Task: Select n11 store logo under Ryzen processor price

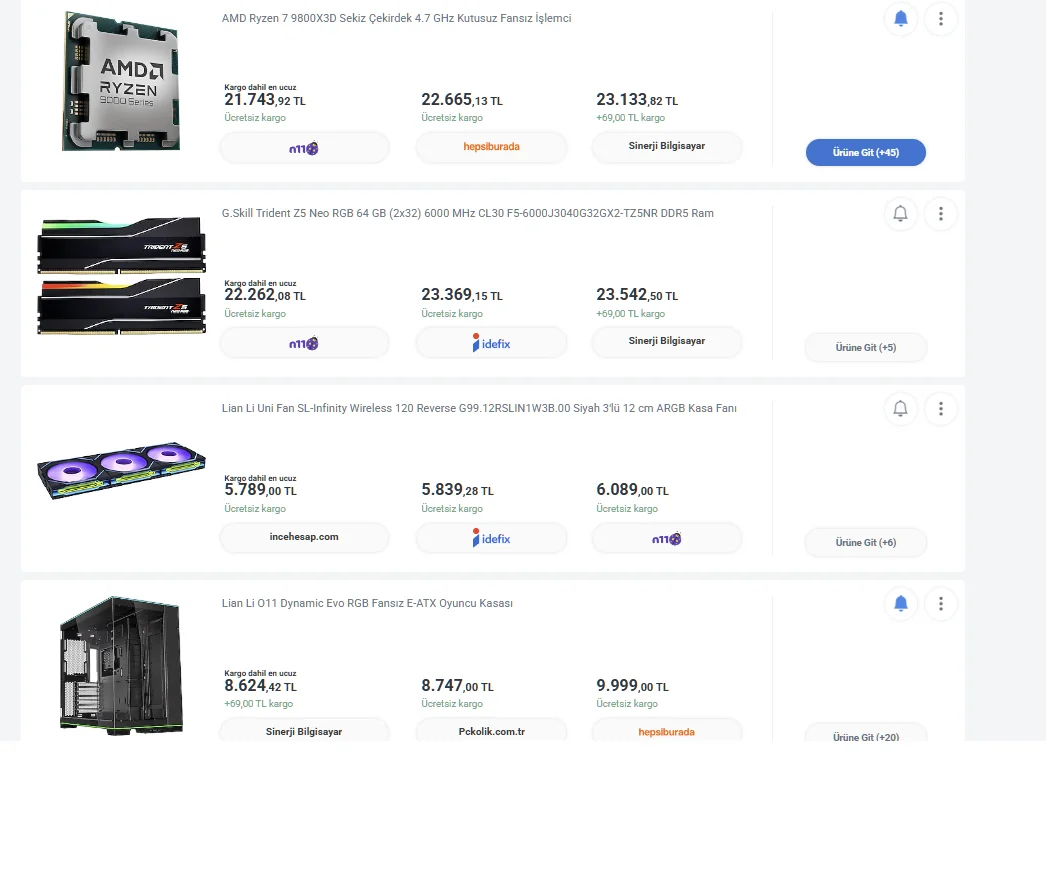Action: (304, 148)
